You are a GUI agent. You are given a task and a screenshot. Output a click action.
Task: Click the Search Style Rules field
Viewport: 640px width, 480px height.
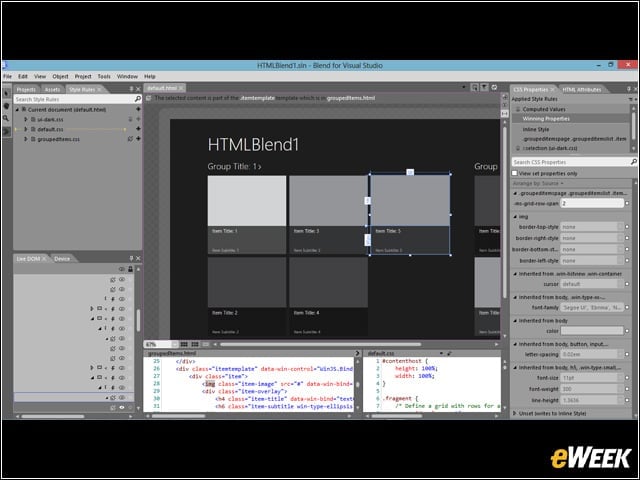coord(74,99)
